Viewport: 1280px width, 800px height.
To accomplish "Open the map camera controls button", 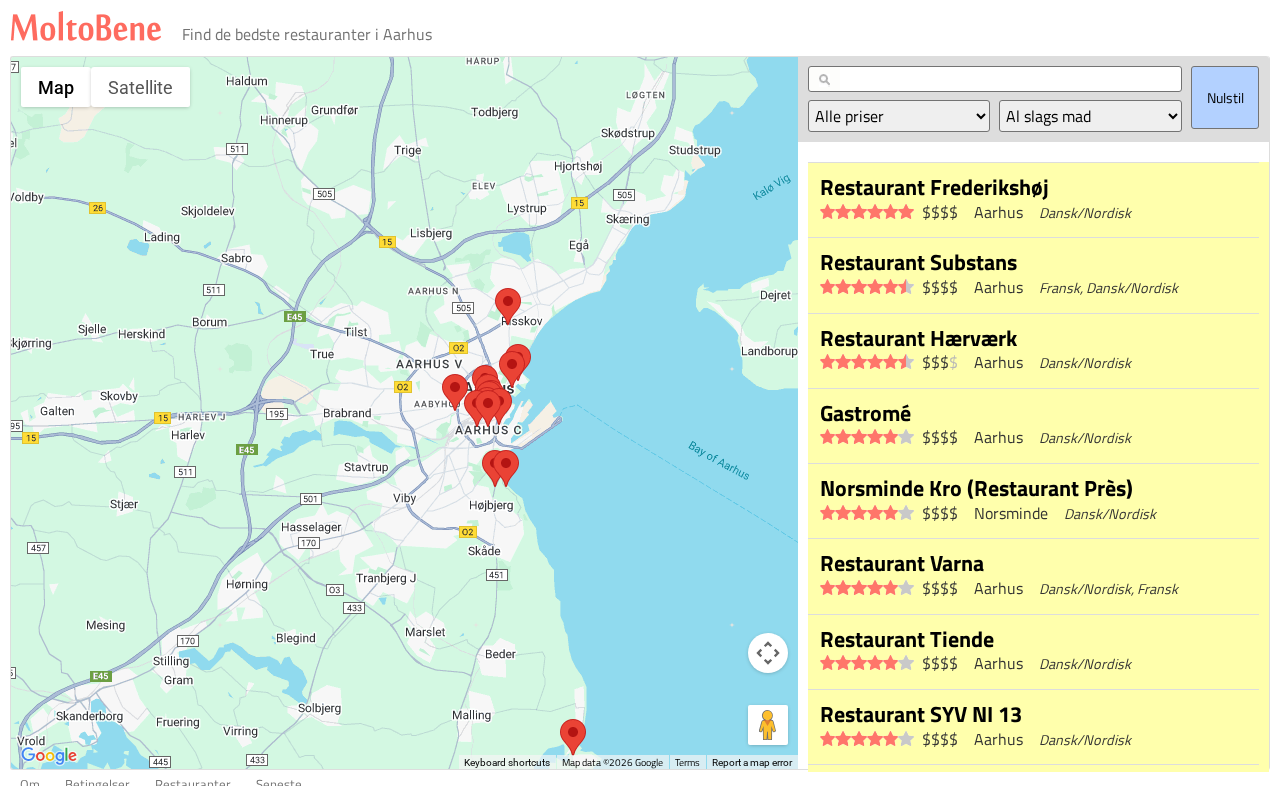I will click(x=767, y=653).
